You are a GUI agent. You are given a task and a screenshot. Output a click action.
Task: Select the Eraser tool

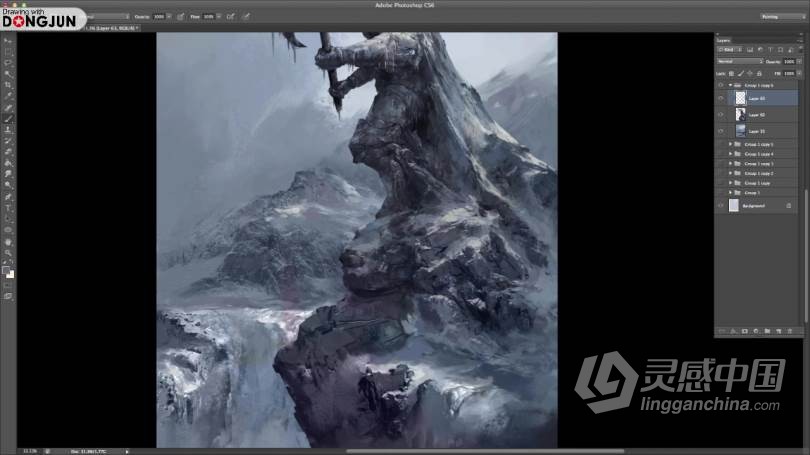pyautogui.click(x=8, y=152)
